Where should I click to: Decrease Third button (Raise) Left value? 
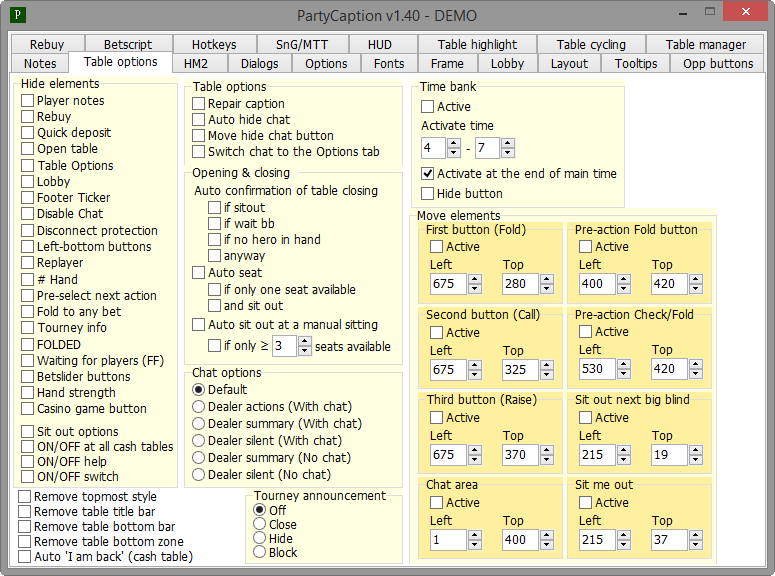pyautogui.click(x=474, y=460)
